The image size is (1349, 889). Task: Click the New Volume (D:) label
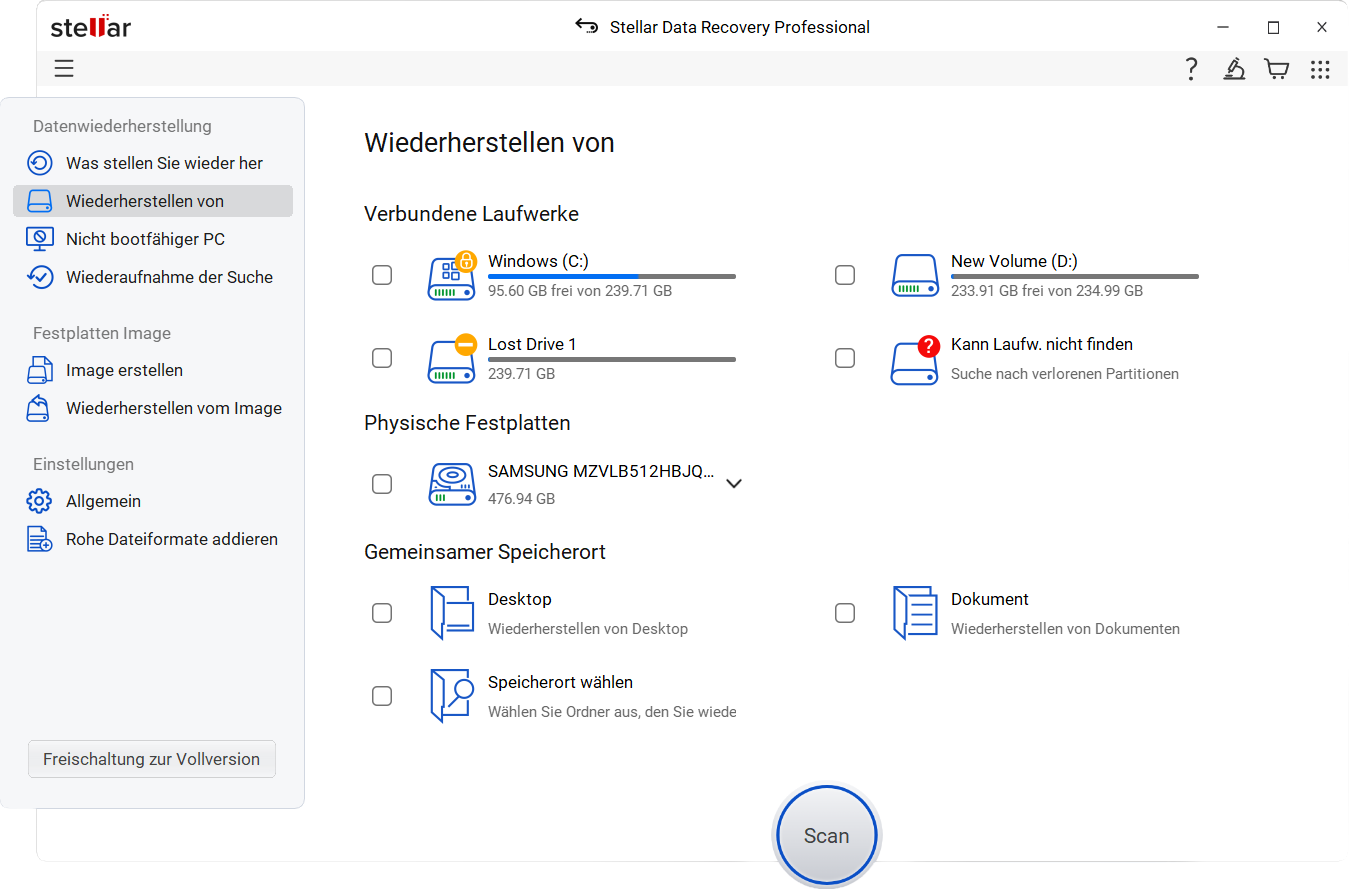pyautogui.click(x=1014, y=261)
